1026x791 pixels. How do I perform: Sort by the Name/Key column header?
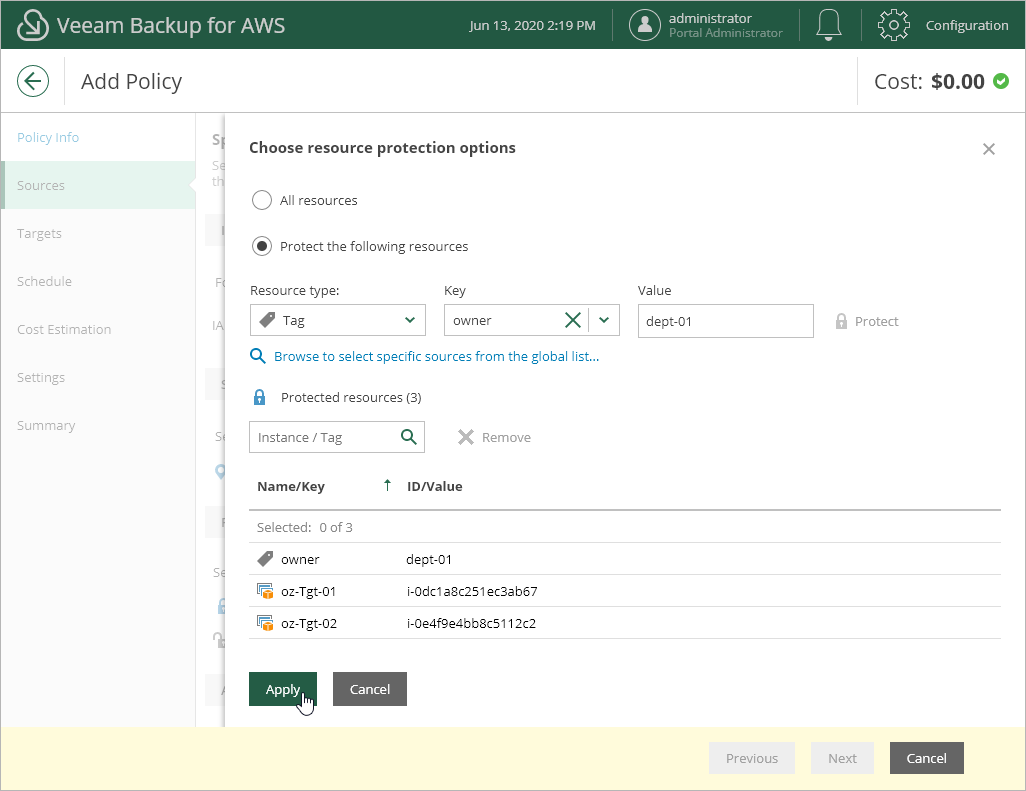pos(291,486)
